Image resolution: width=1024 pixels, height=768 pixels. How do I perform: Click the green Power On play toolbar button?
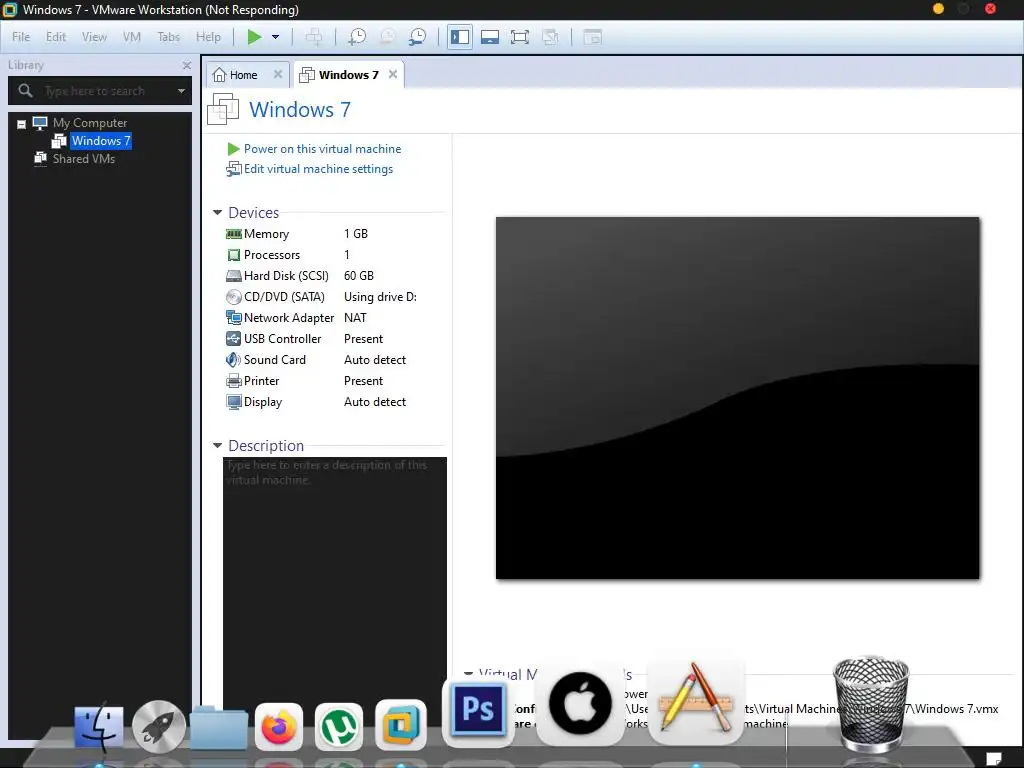[x=254, y=37]
